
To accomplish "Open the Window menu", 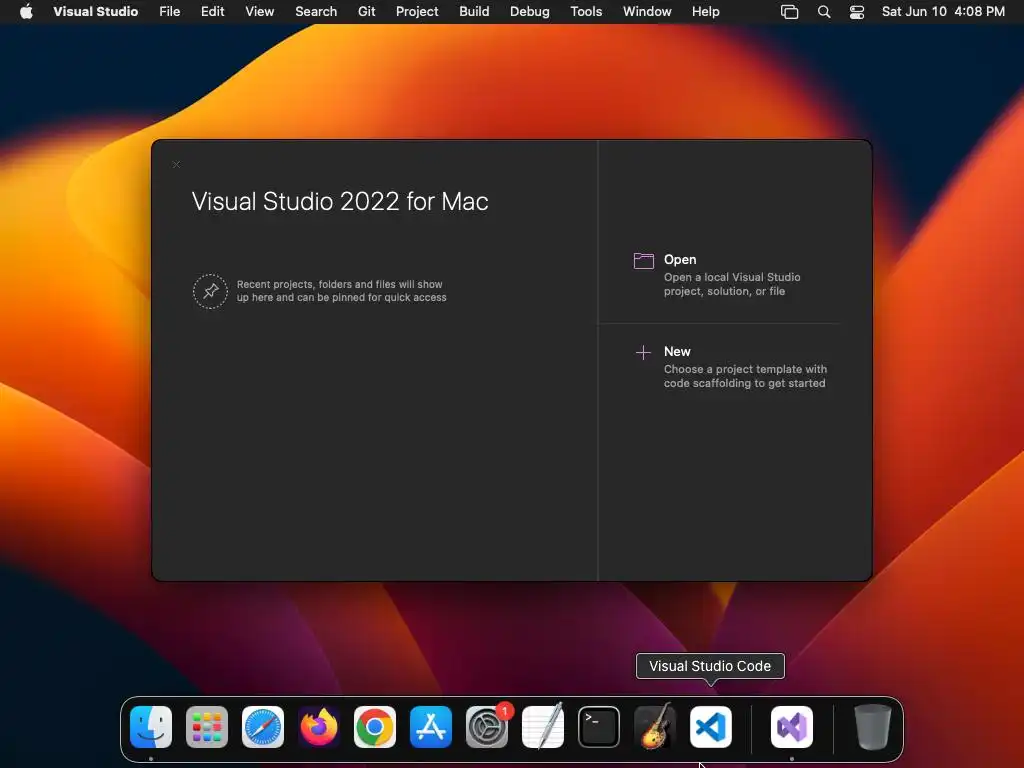I will point(647,11).
